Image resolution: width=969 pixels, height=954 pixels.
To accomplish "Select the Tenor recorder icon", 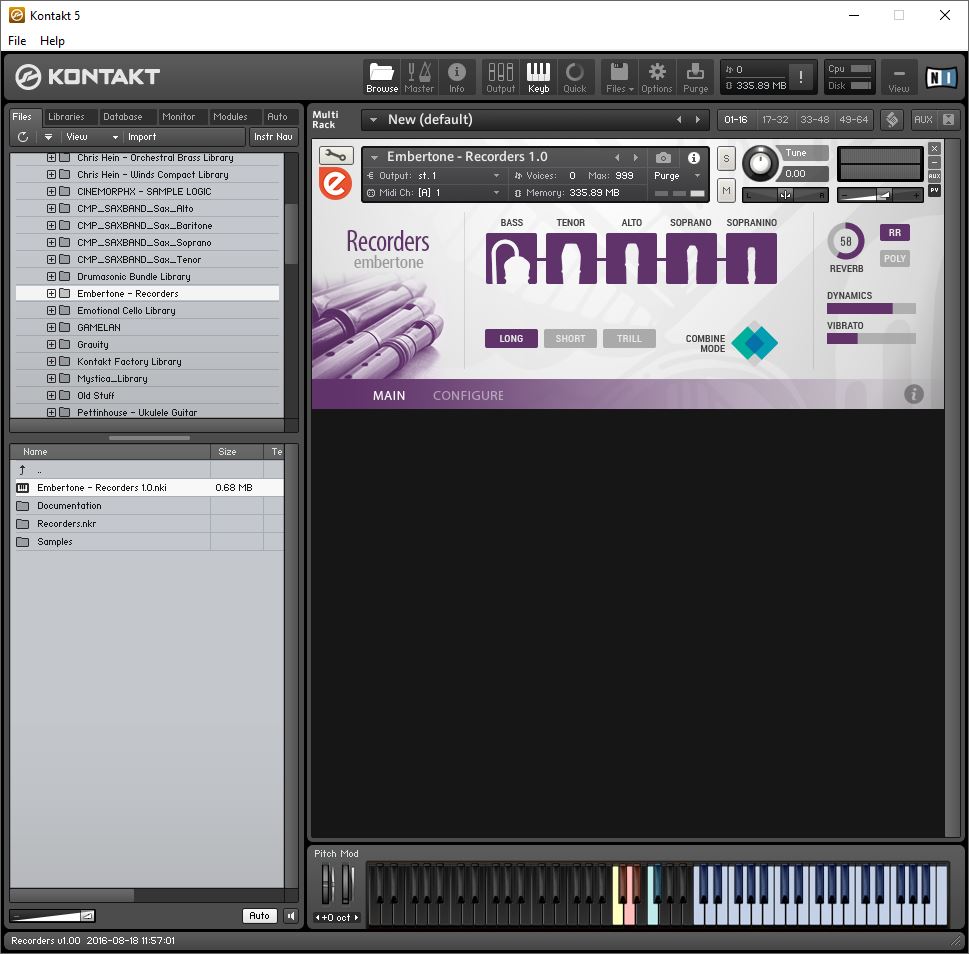I will 571,258.
